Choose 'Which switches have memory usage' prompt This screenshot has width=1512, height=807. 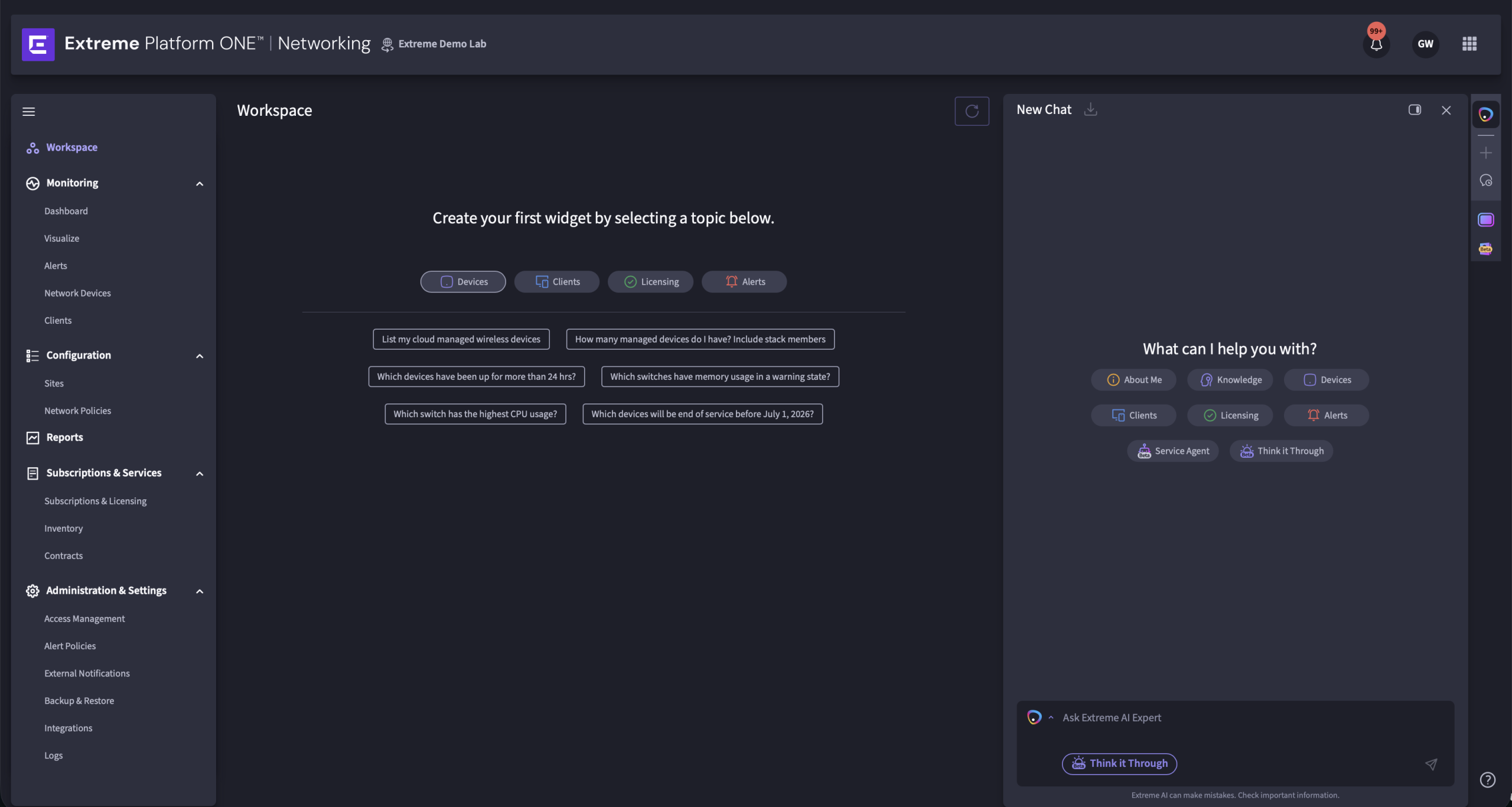click(720, 376)
